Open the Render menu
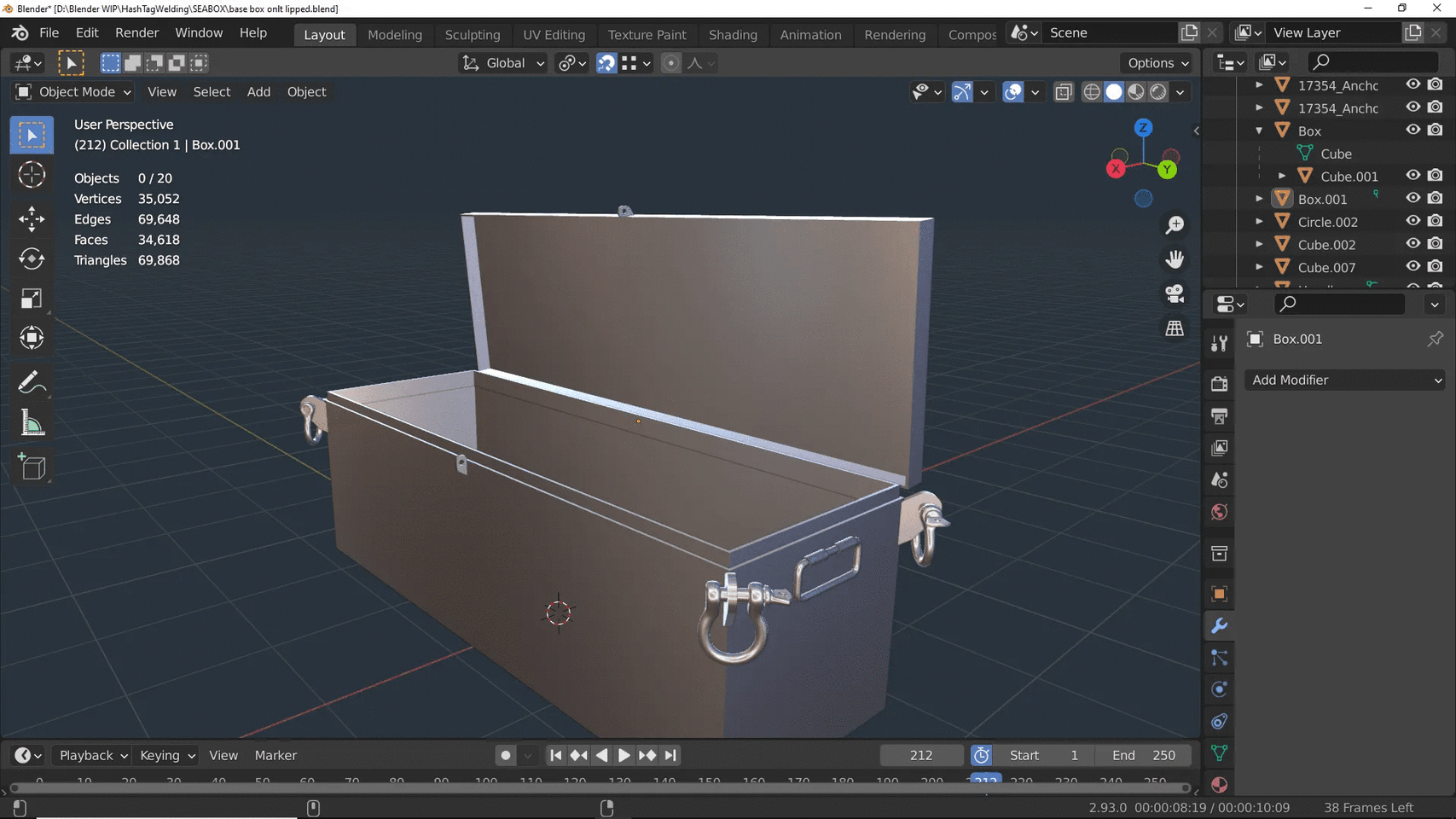The height and width of the screenshot is (819, 1456). [137, 32]
